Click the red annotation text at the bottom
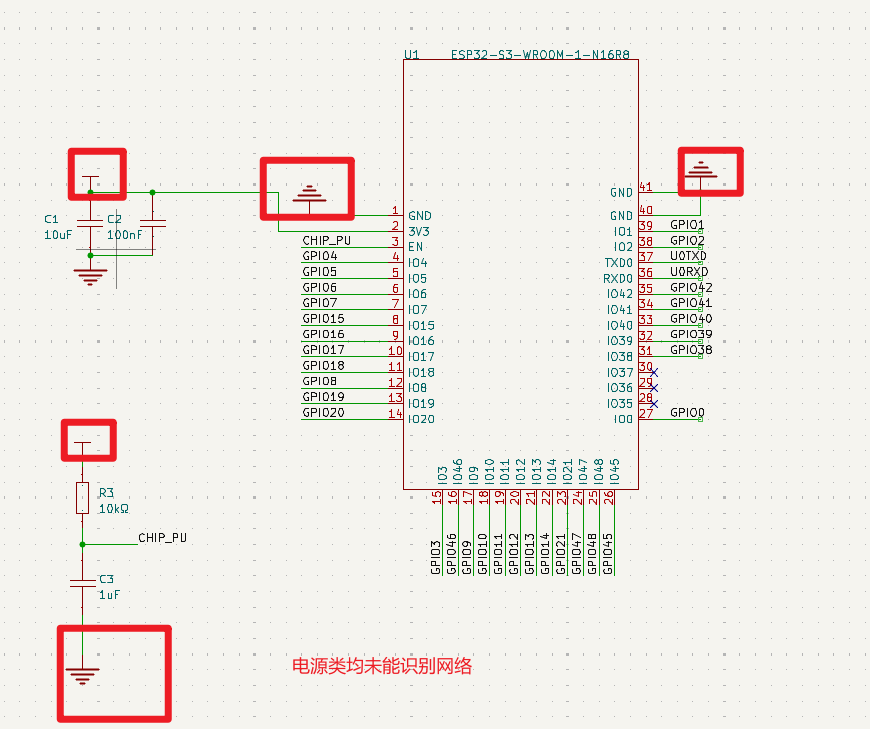The height and width of the screenshot is (729, 870). tap(381, 666)
